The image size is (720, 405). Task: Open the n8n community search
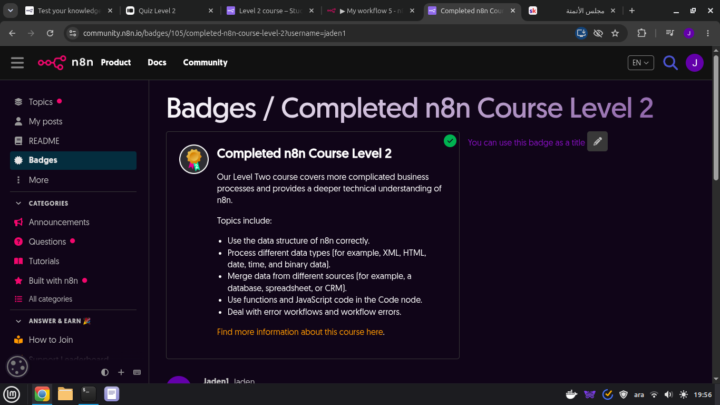(x=670, y=62)
